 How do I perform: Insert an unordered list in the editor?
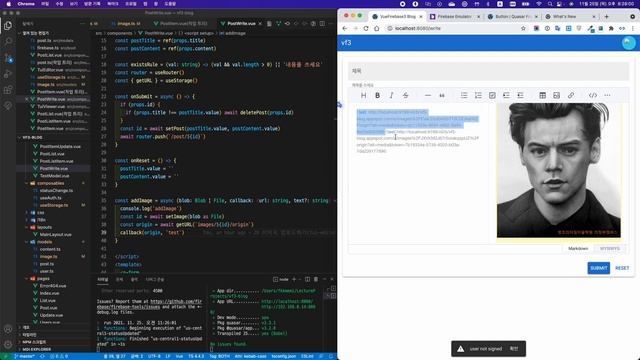[x=464, y=95]
